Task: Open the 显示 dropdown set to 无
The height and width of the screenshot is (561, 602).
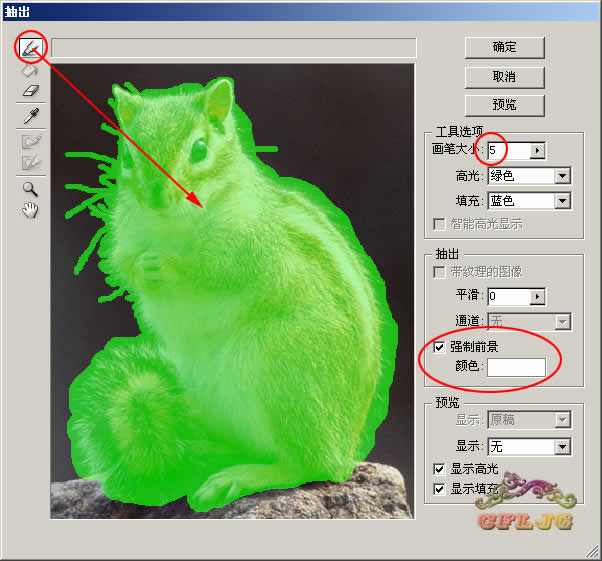Action: coord(562,446)
